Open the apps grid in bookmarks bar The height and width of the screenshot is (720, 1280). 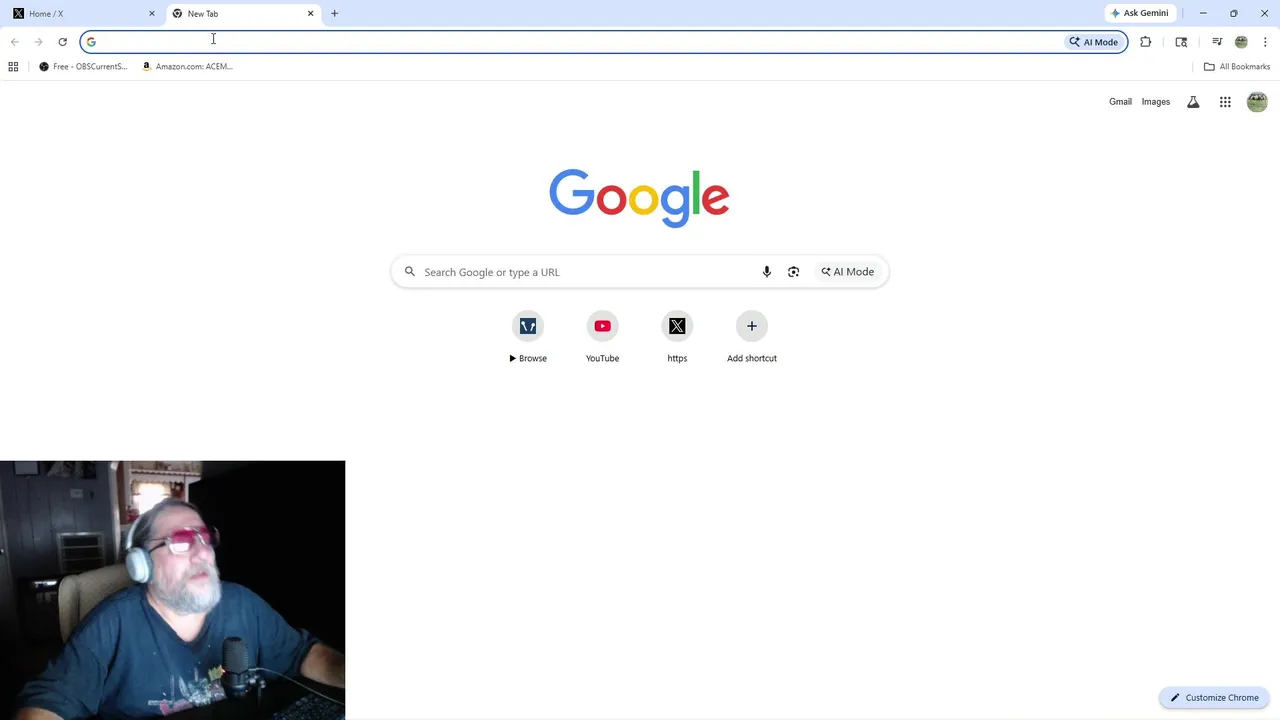pos(13,67)
